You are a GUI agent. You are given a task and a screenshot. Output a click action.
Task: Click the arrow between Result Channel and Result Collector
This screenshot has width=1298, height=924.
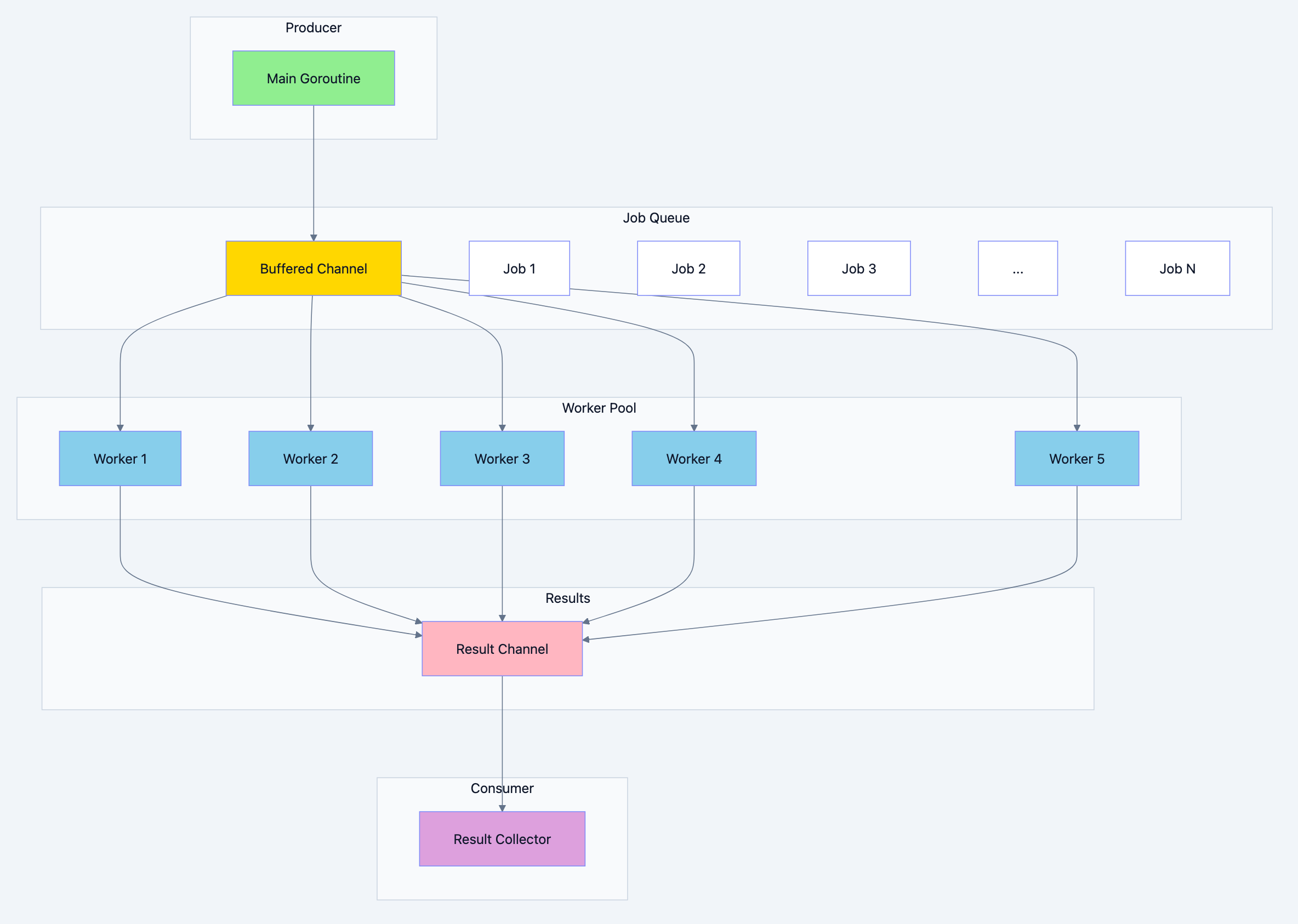pos(502,740)
